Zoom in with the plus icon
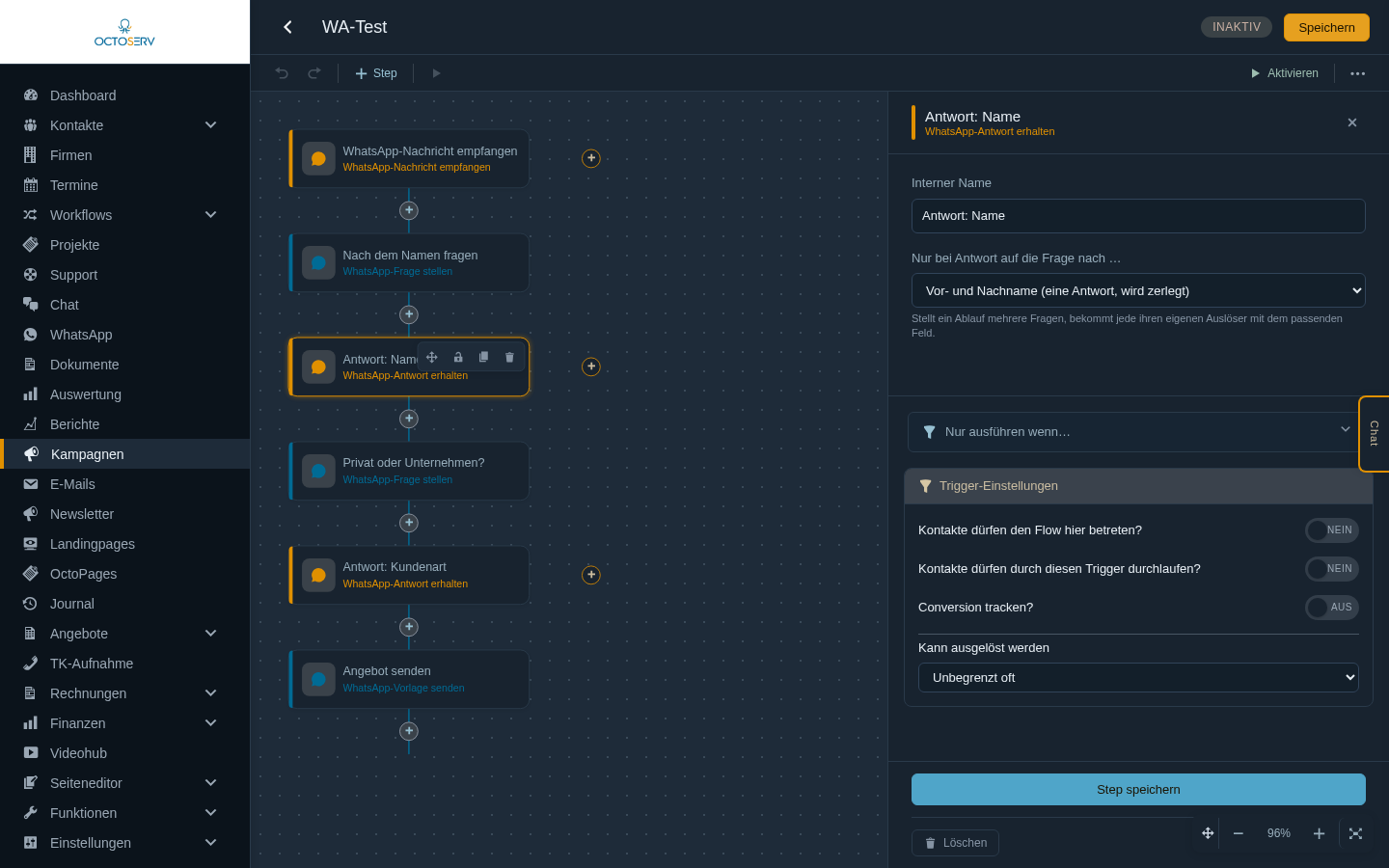 click(1319, 833)
